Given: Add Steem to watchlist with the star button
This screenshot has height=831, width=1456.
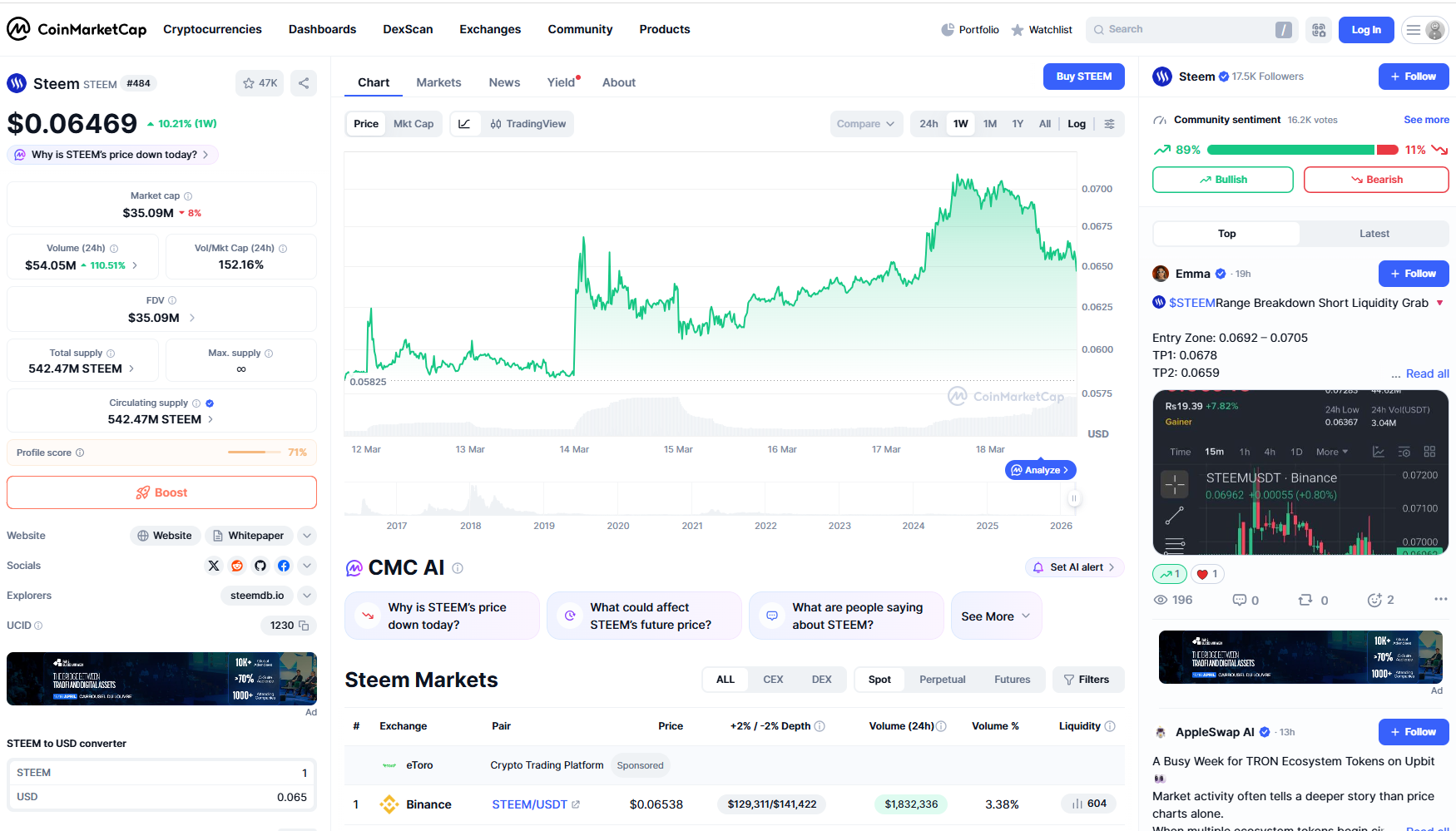Looking at the screenshot, I should point(260,83).
